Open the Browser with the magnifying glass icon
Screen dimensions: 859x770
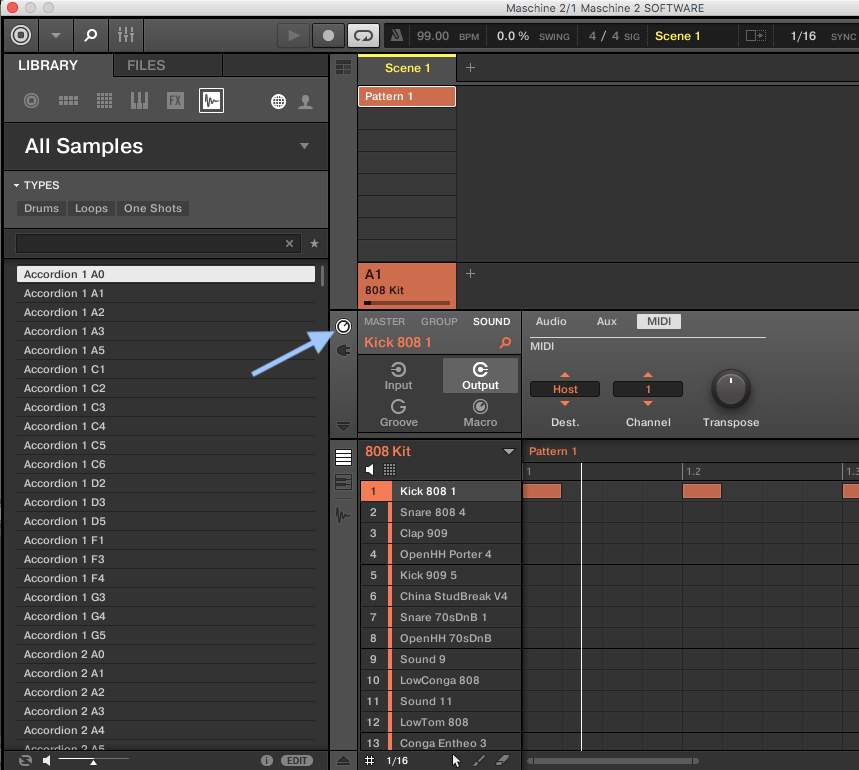pyautogui.click(x=90, y=35)
